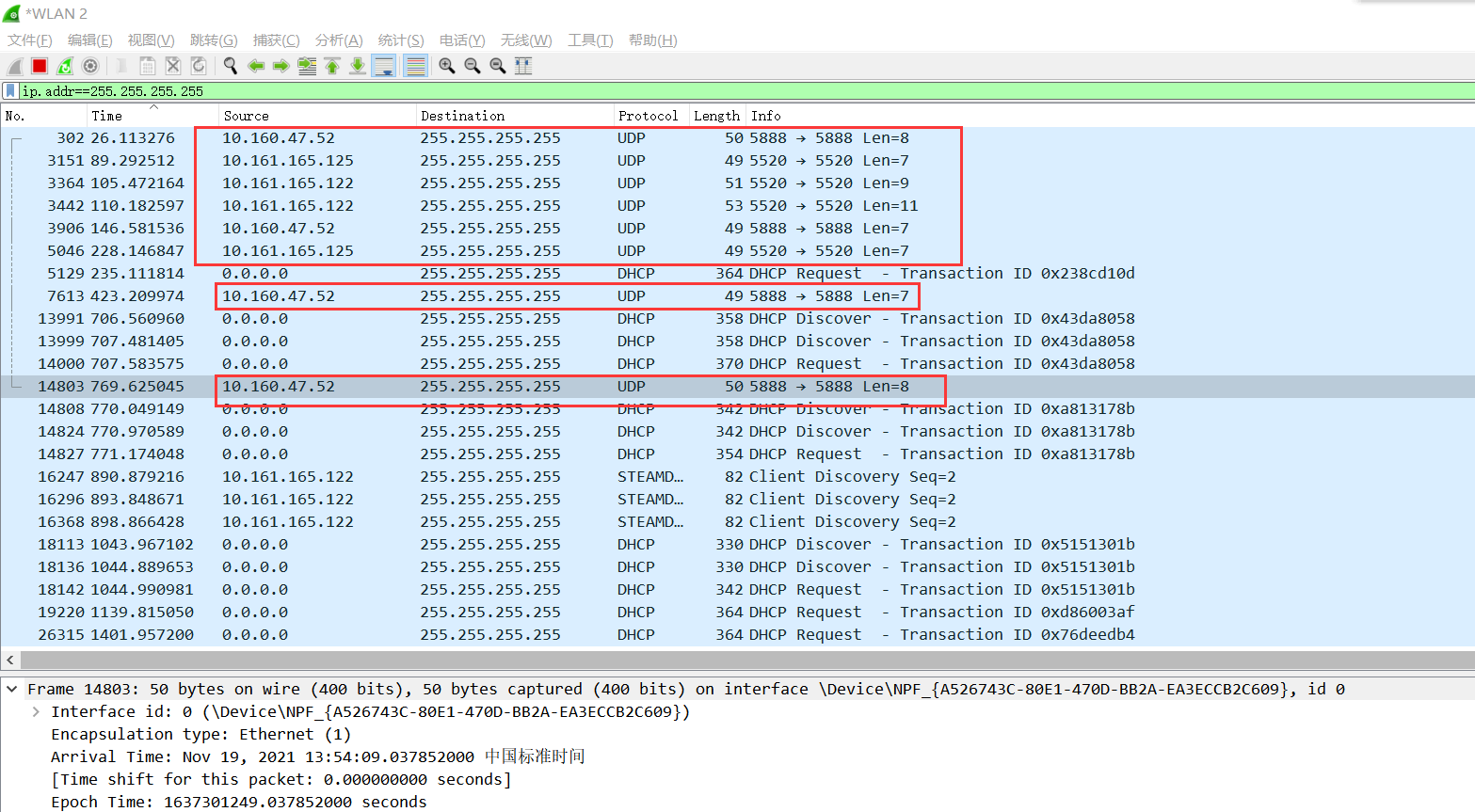Open the 文件(F) menu
Image resolution: width=1475 pixels, height=812 pixels.
coord(30,40)
